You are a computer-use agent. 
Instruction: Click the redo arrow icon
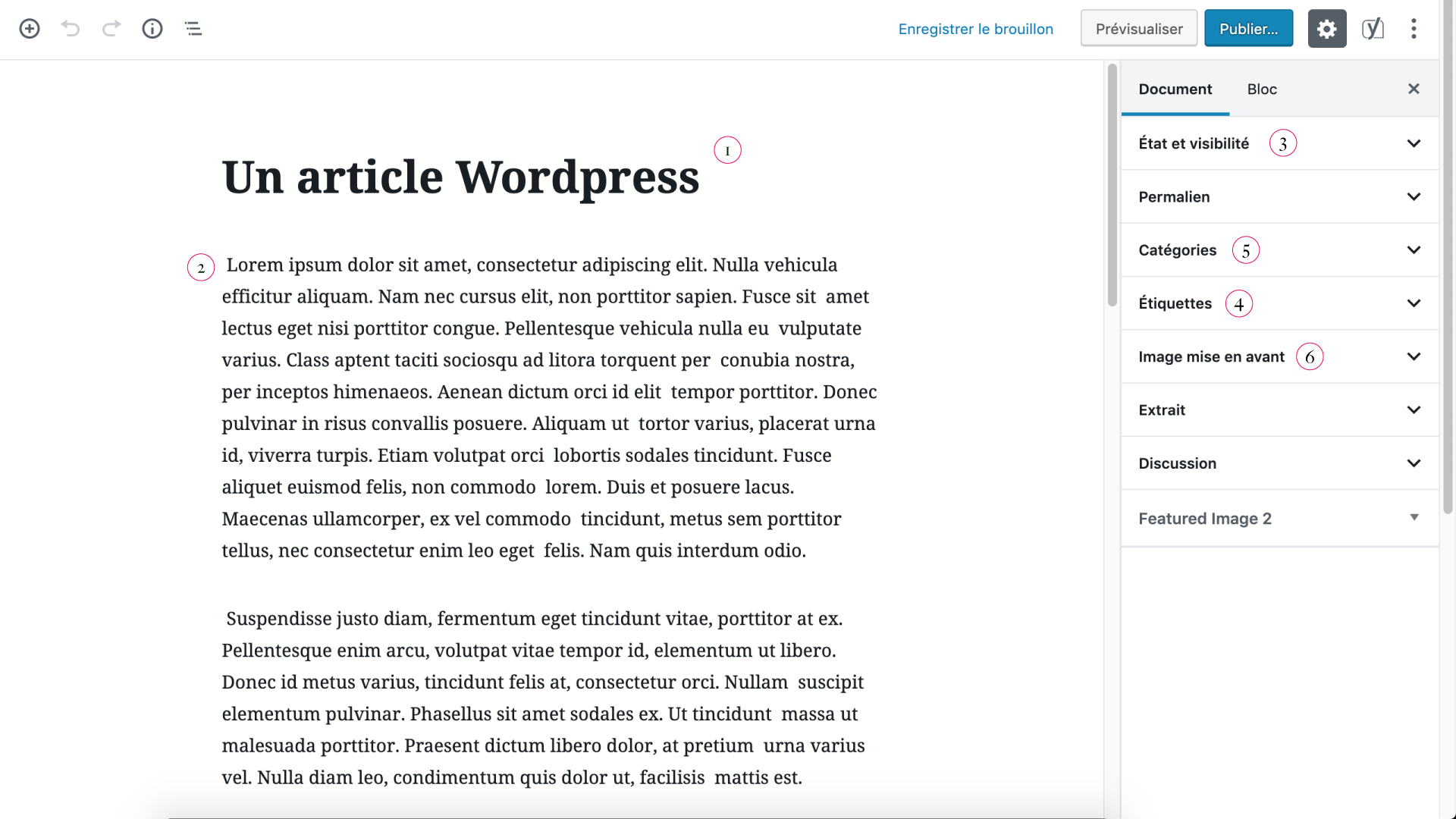point(111,29)
